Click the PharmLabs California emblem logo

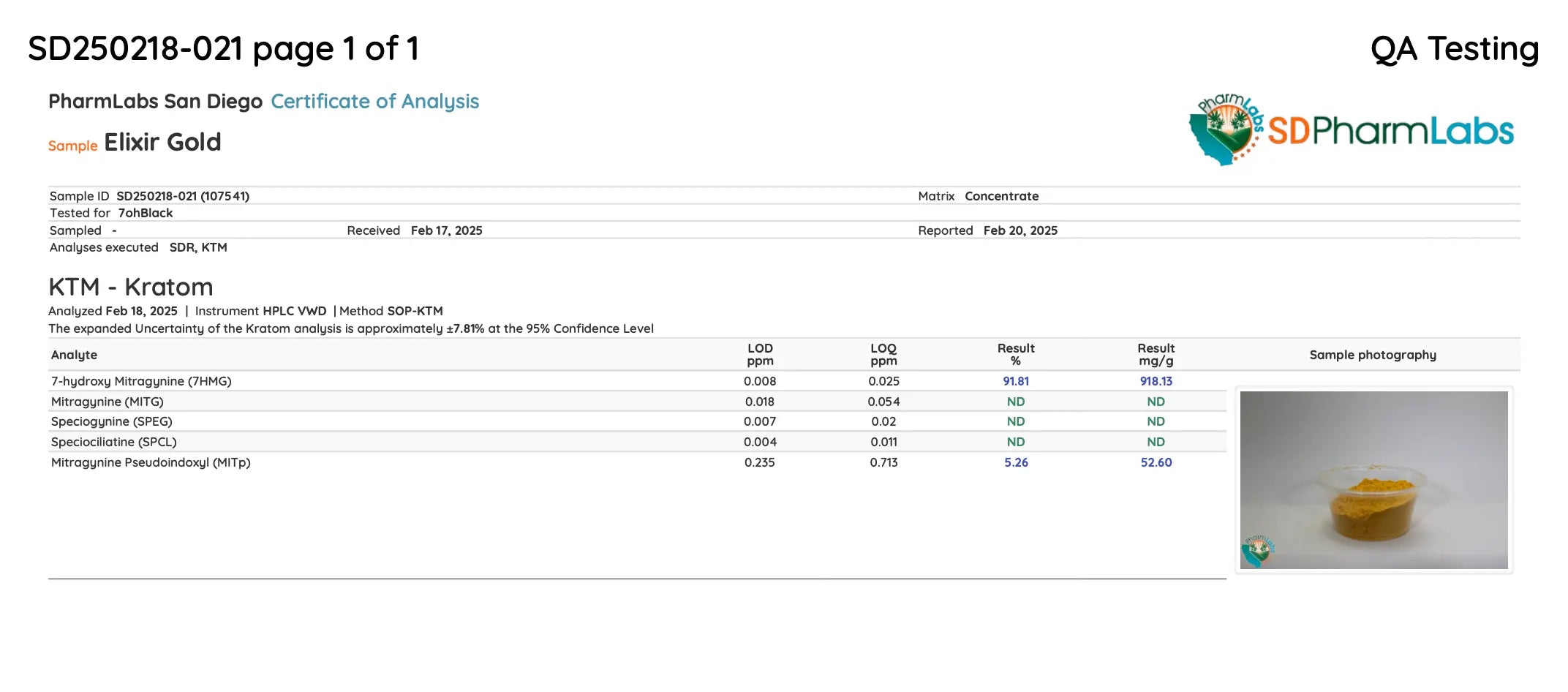tap(1226, 130)
